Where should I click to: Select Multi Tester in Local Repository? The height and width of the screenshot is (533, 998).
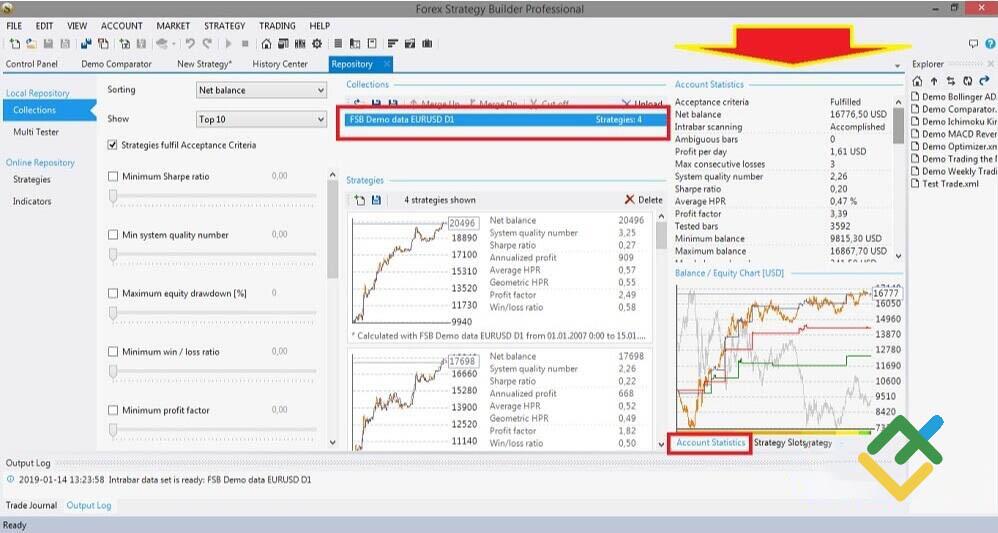(36, 132)
